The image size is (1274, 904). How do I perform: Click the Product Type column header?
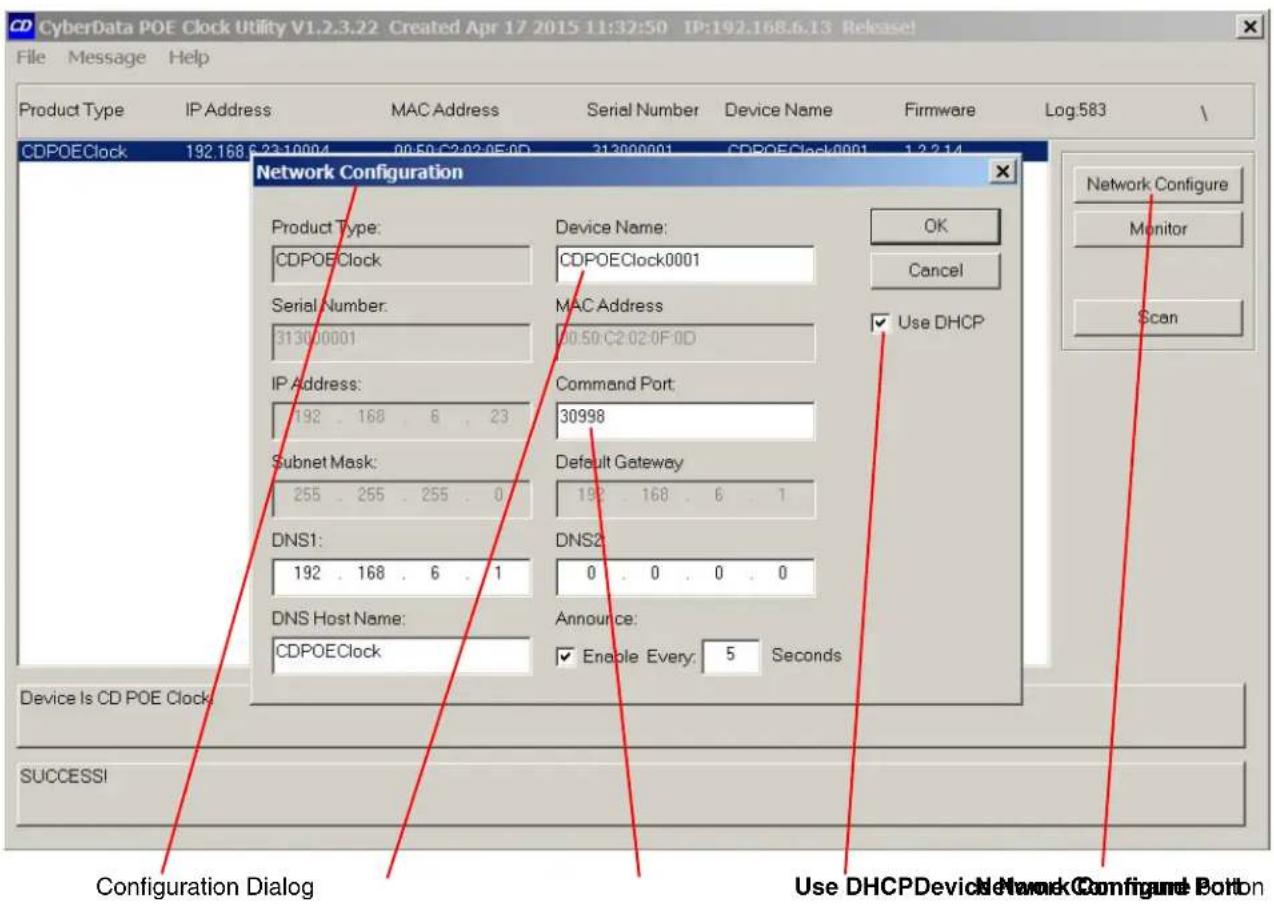pyautogui.click(x=72, y=110)
